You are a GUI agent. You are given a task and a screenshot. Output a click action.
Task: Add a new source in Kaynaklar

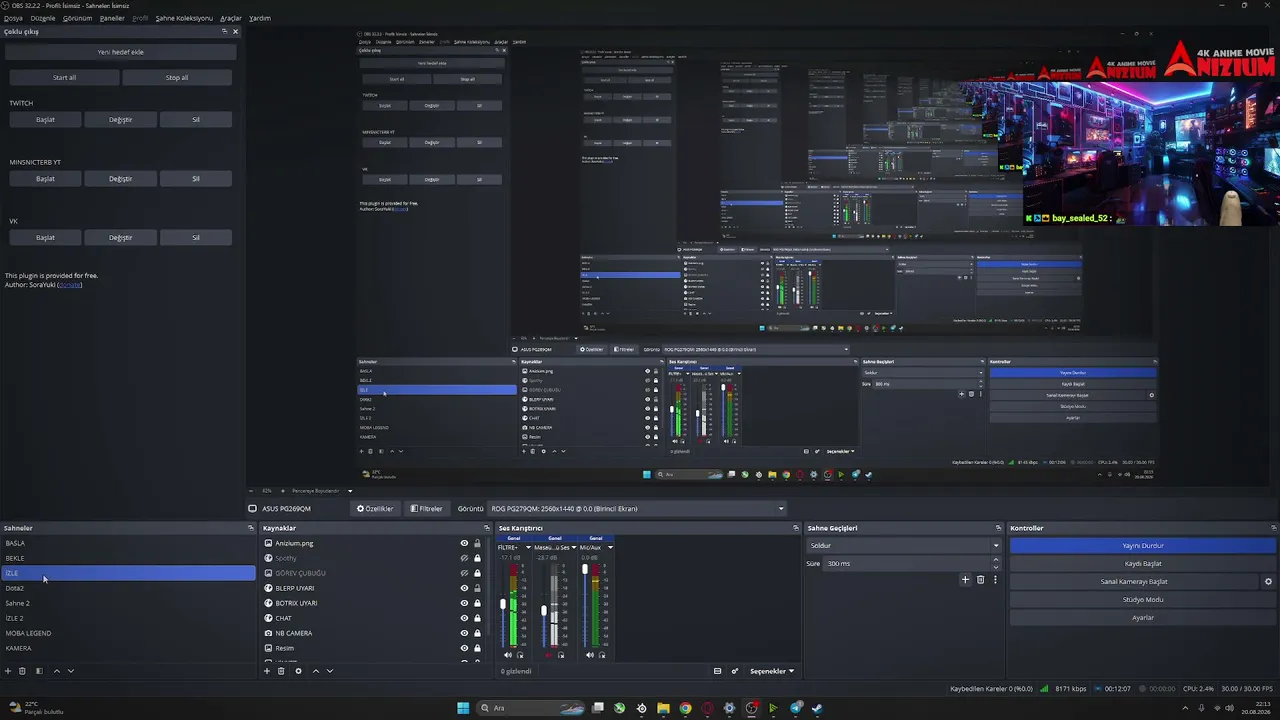pos(267,671)
